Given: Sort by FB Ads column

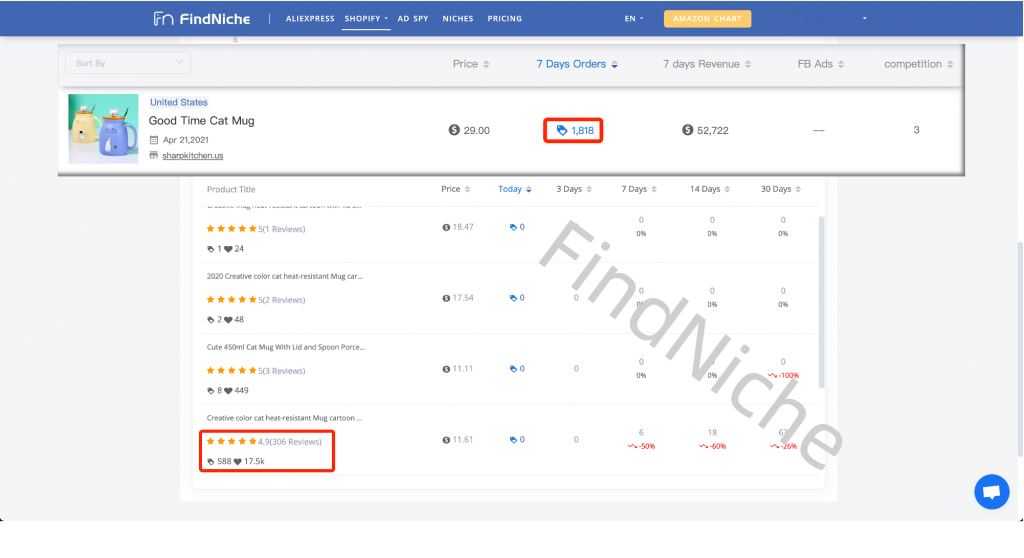Looking at the screenshot, I should (x=820, y=64).
